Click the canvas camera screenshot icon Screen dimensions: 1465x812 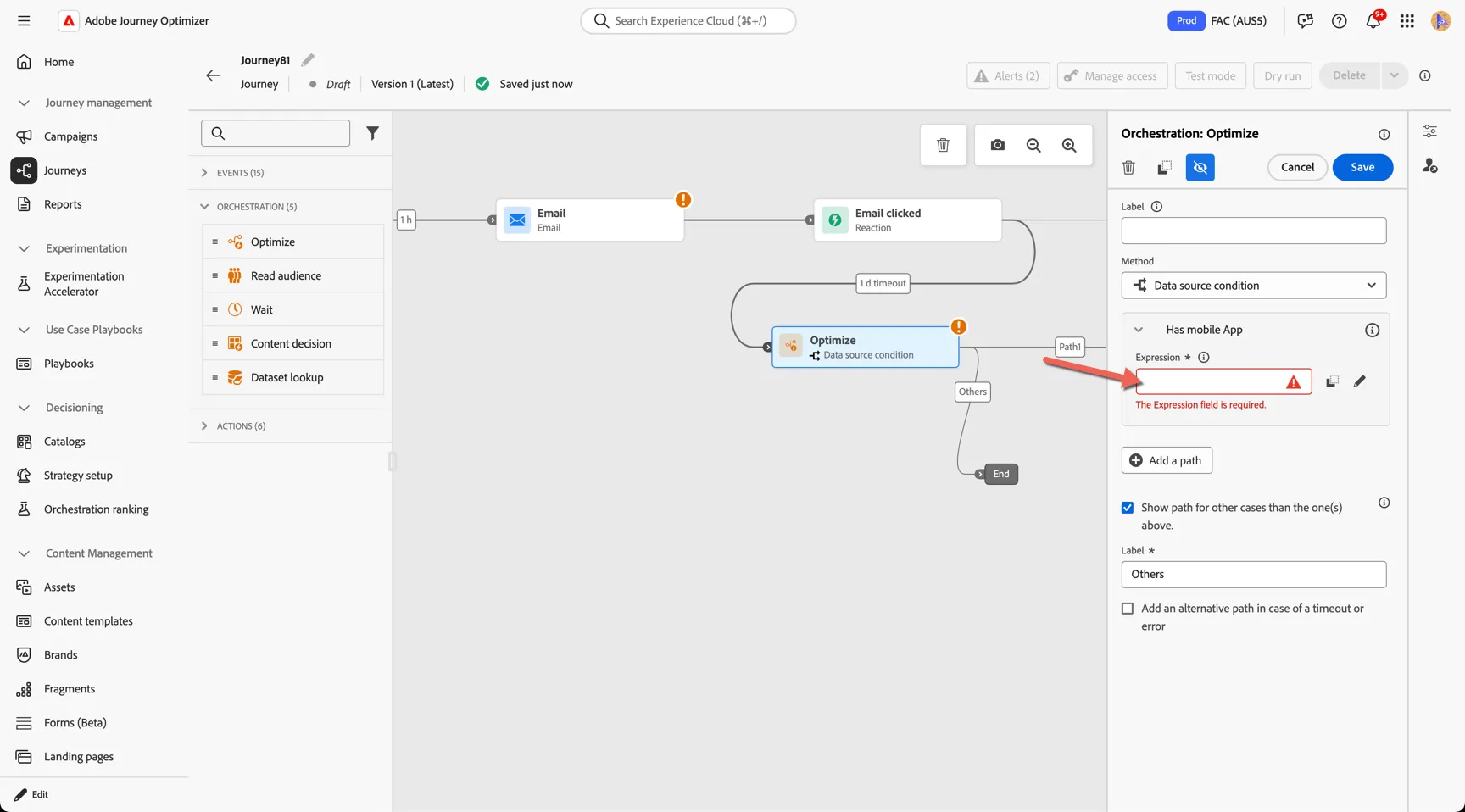(x=997, y=145)
